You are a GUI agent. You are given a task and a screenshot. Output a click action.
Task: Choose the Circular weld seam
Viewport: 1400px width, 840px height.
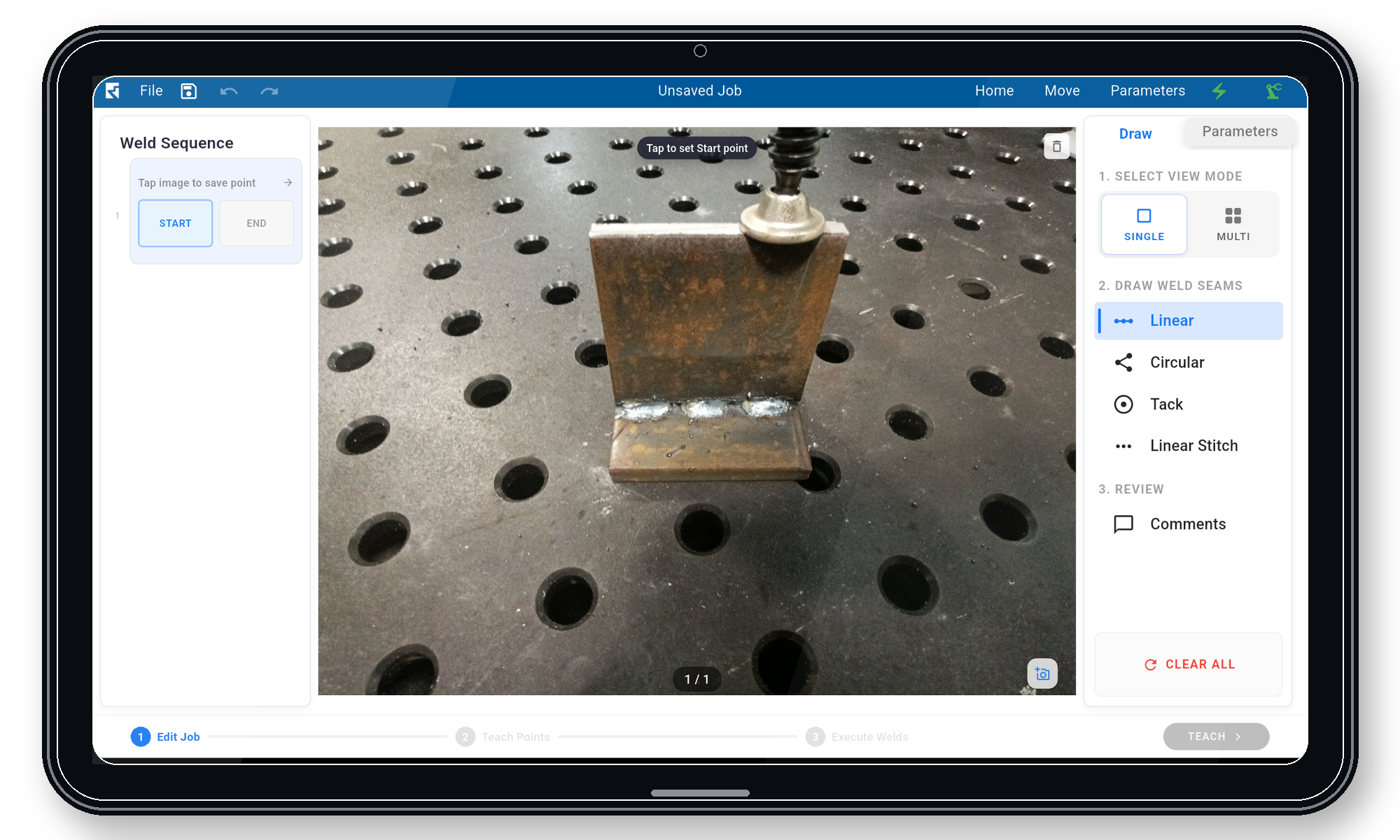tap(1189, 363)
